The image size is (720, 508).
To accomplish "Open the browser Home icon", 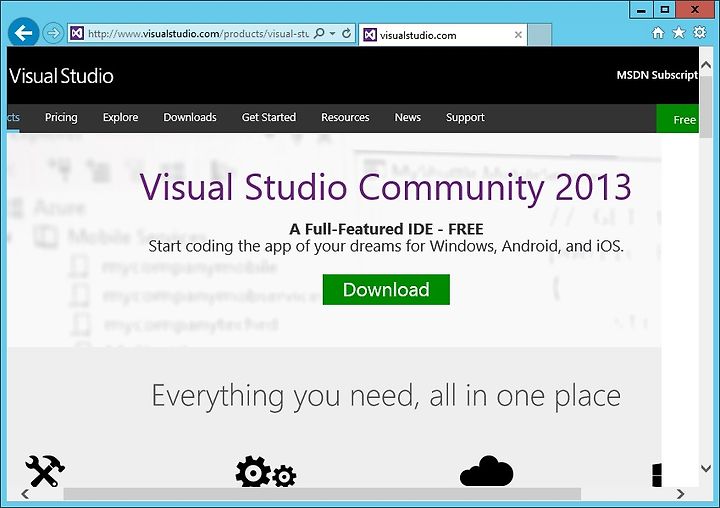I will point(658,33).
